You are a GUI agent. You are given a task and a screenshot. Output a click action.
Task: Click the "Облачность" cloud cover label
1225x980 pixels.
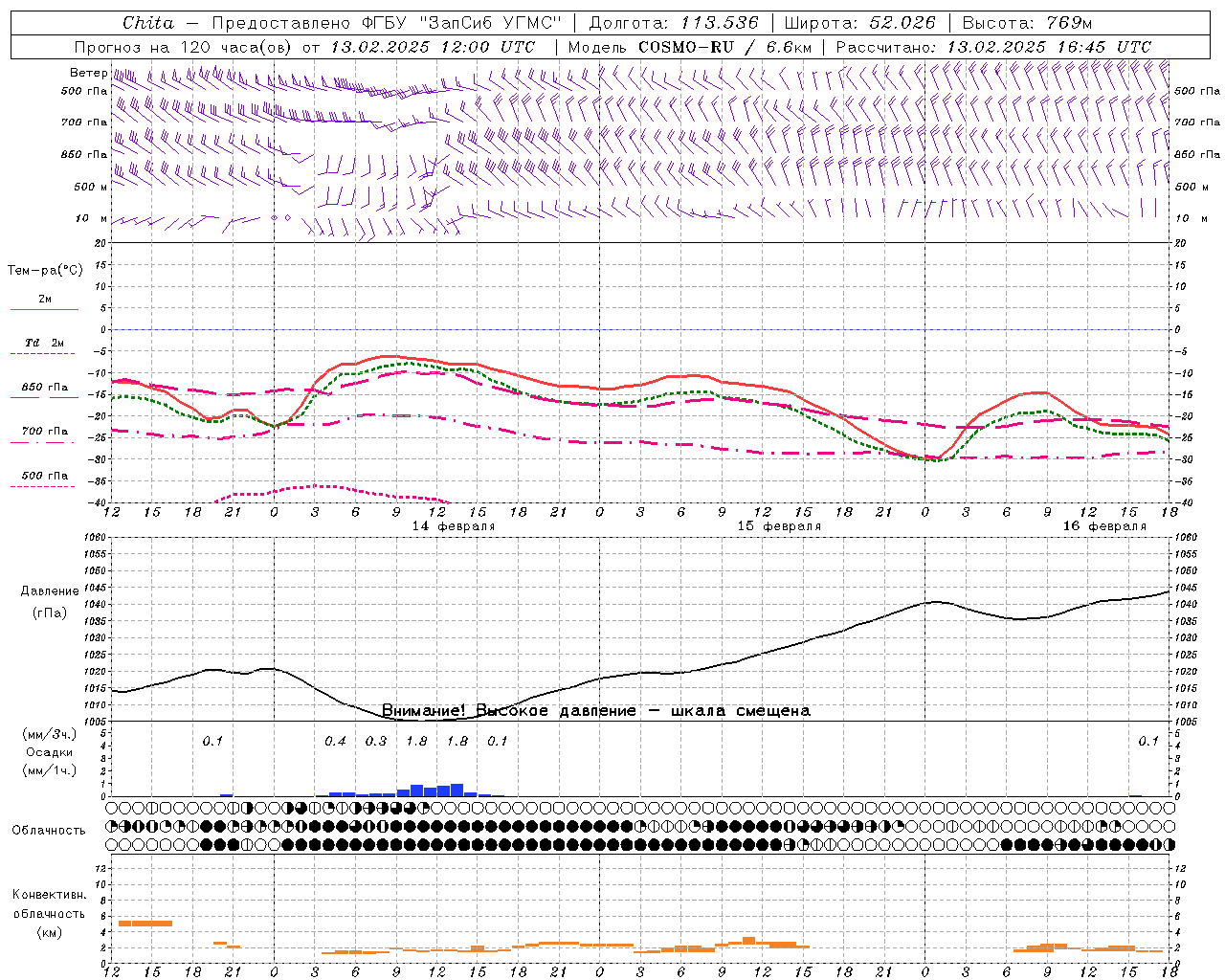coord(49,831)
